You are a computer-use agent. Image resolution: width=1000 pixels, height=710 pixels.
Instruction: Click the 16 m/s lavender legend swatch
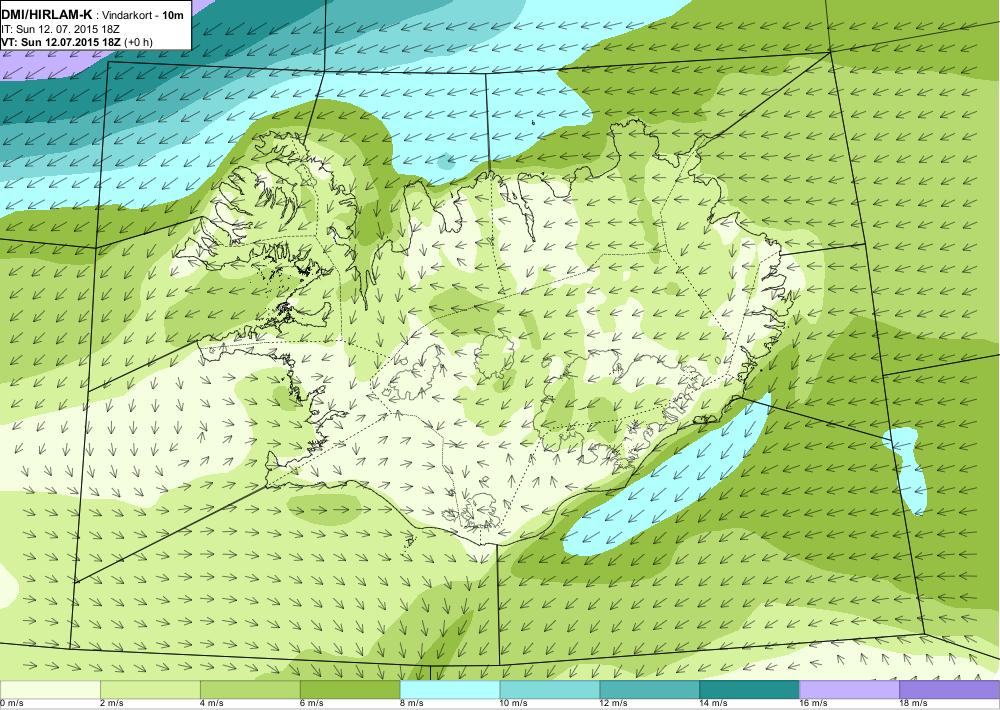[x=849, y=689]
